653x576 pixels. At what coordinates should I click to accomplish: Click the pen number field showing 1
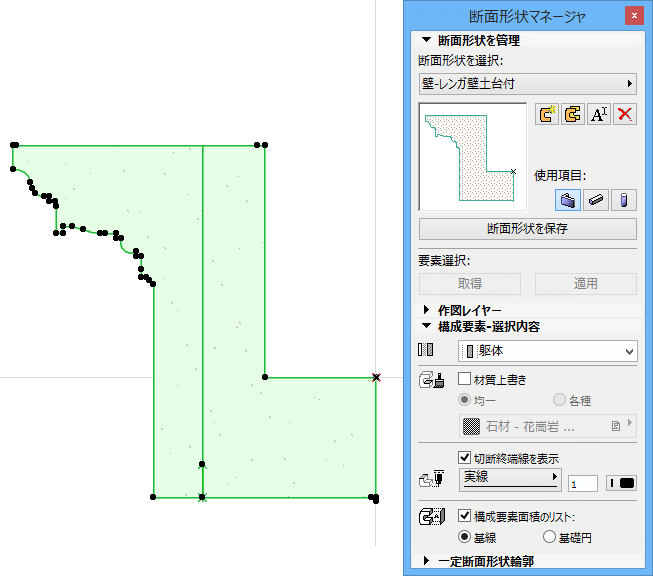pos(583,484)
